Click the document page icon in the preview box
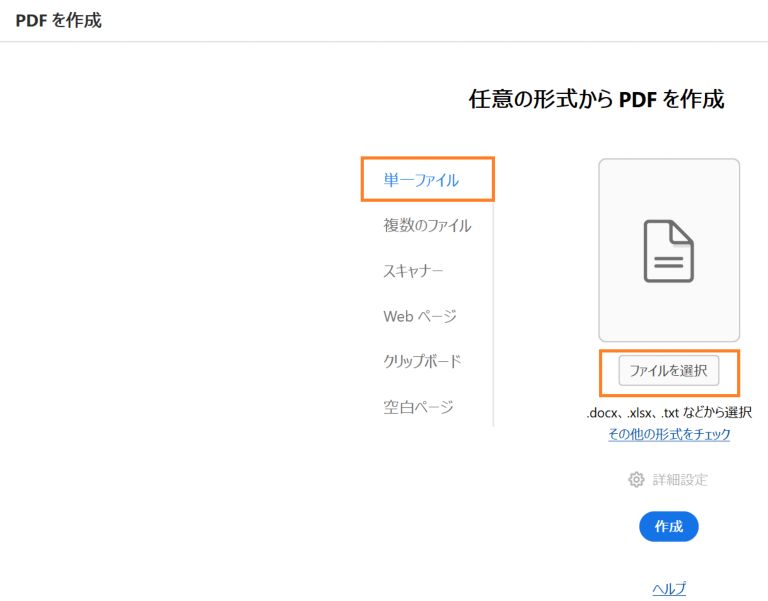Viewport: 768px width, 601px height. (x=669, y=251)
